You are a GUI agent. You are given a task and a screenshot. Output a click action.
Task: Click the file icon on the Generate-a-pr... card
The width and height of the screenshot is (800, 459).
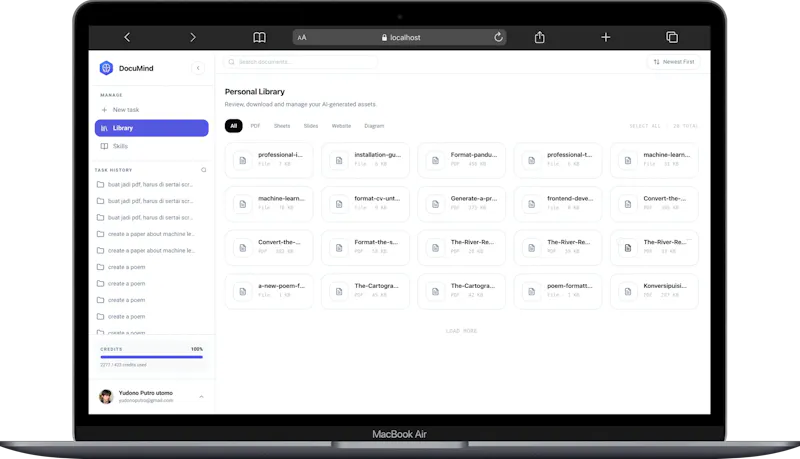[x=435, y=204]
